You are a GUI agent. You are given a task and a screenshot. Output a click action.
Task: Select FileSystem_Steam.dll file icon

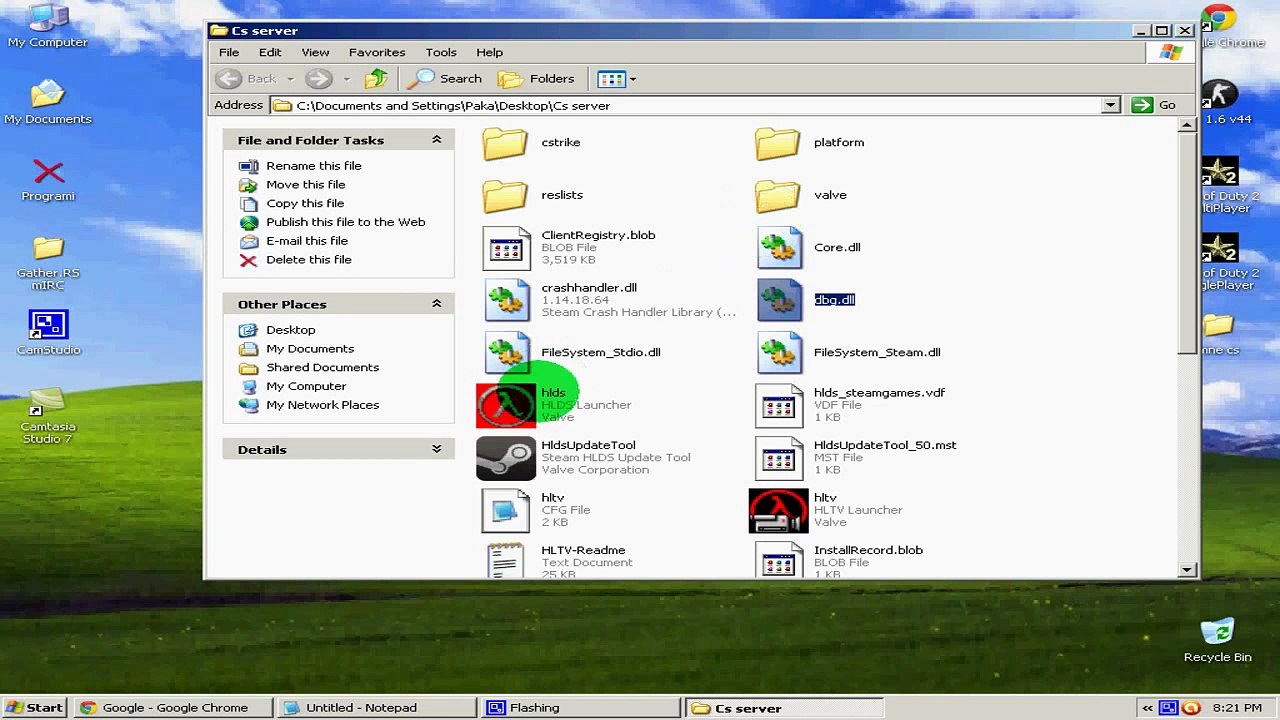(779, 352)
